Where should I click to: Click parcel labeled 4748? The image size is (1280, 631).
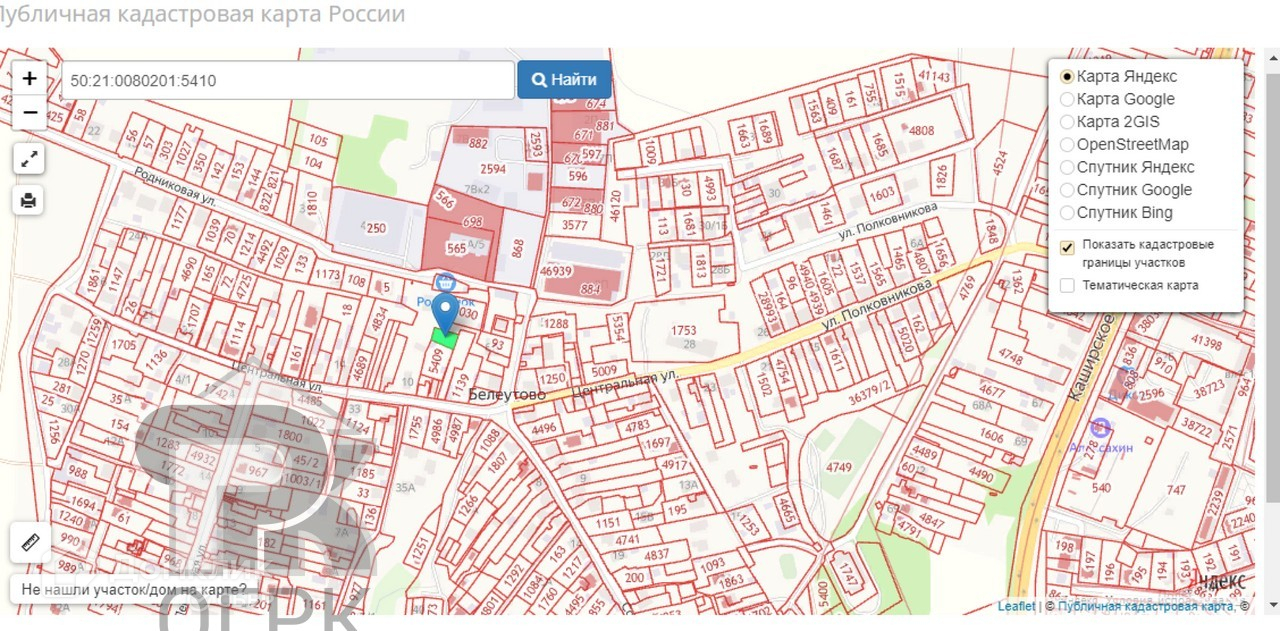(1010, 357)
